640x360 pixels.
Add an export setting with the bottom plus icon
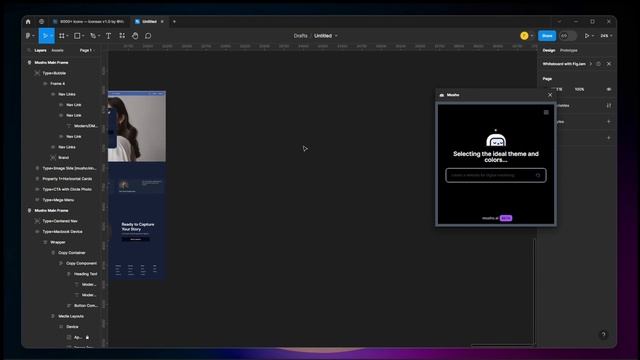609,138
